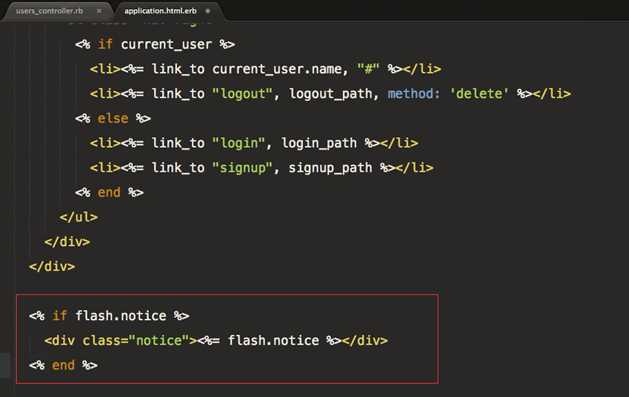This screenshot has width=629, height=397.
Task: Click 'login_path' in the code
Action: 319,143
